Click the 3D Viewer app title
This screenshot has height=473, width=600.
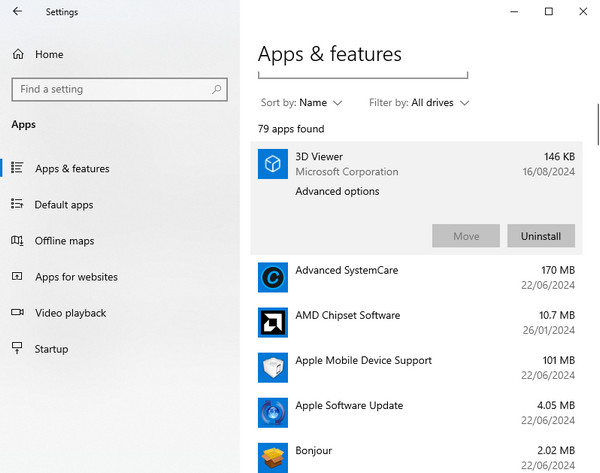[x=319, y=157]
